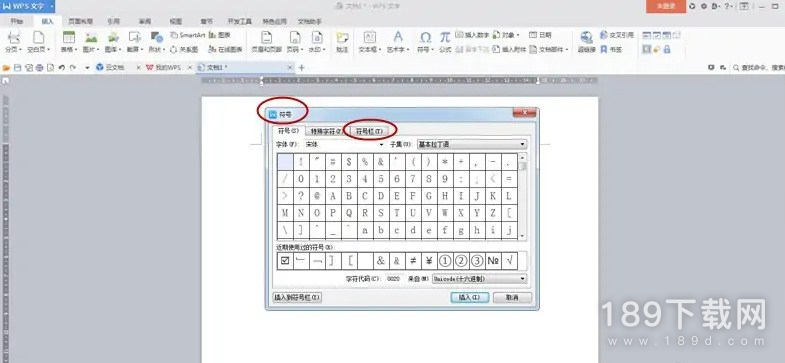Click the 超链接 hyperlink globe icon
The width and height of the screenshot is (785, 363).
pyautogui.click(x=586, y=38)
